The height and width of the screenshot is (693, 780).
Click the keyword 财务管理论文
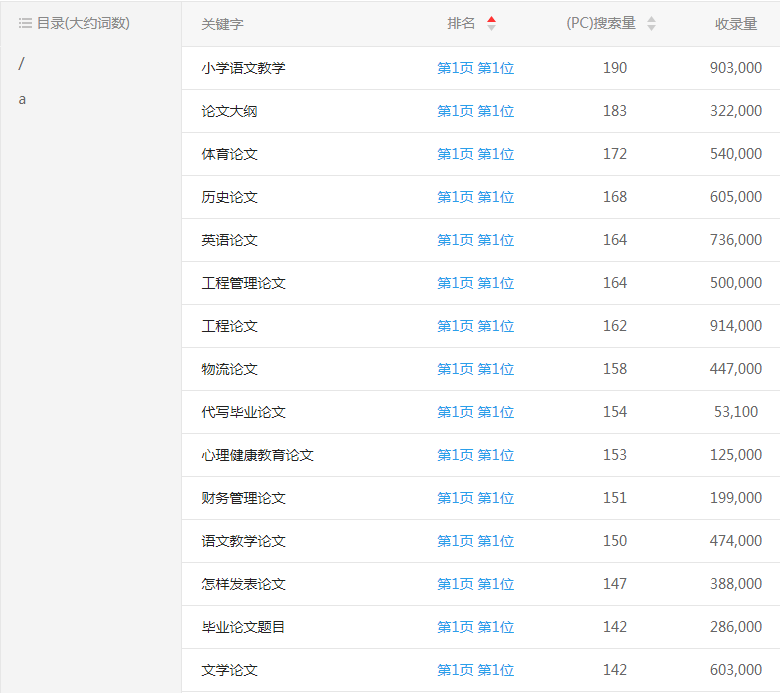(x=243, y=498)
